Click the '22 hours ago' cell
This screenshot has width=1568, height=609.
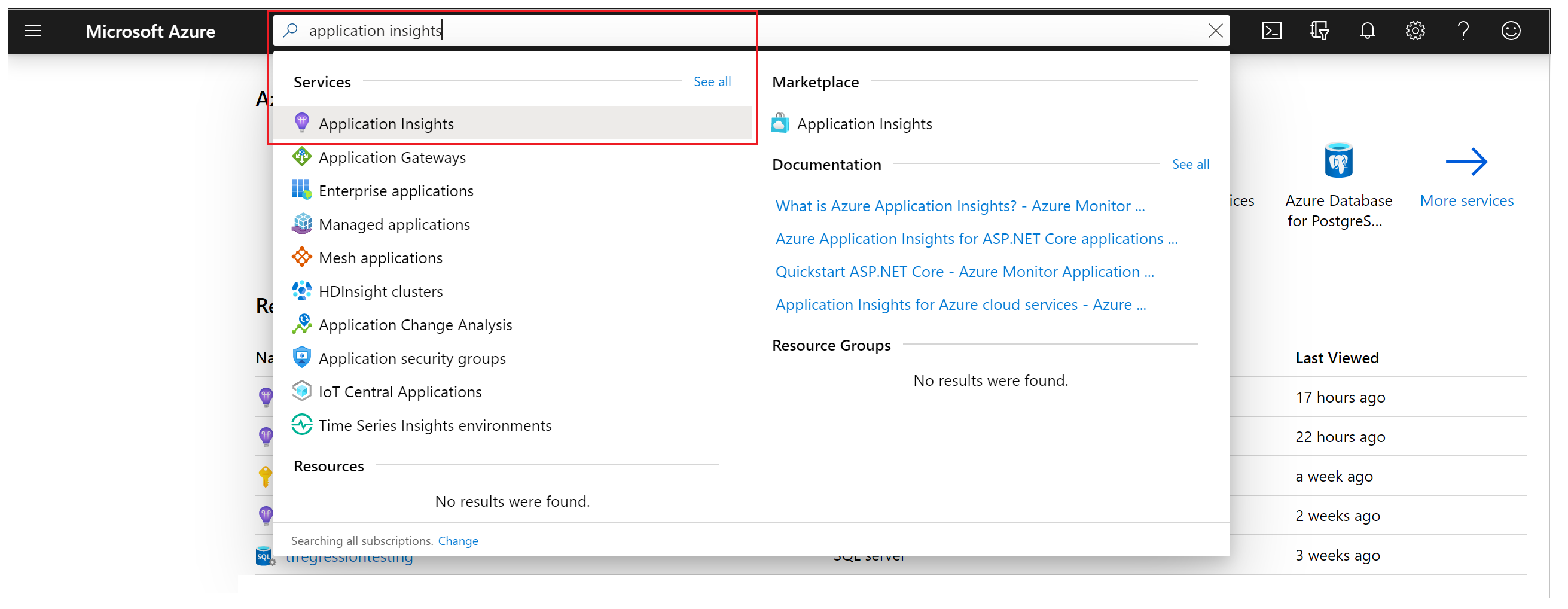tap(1340, 437)
